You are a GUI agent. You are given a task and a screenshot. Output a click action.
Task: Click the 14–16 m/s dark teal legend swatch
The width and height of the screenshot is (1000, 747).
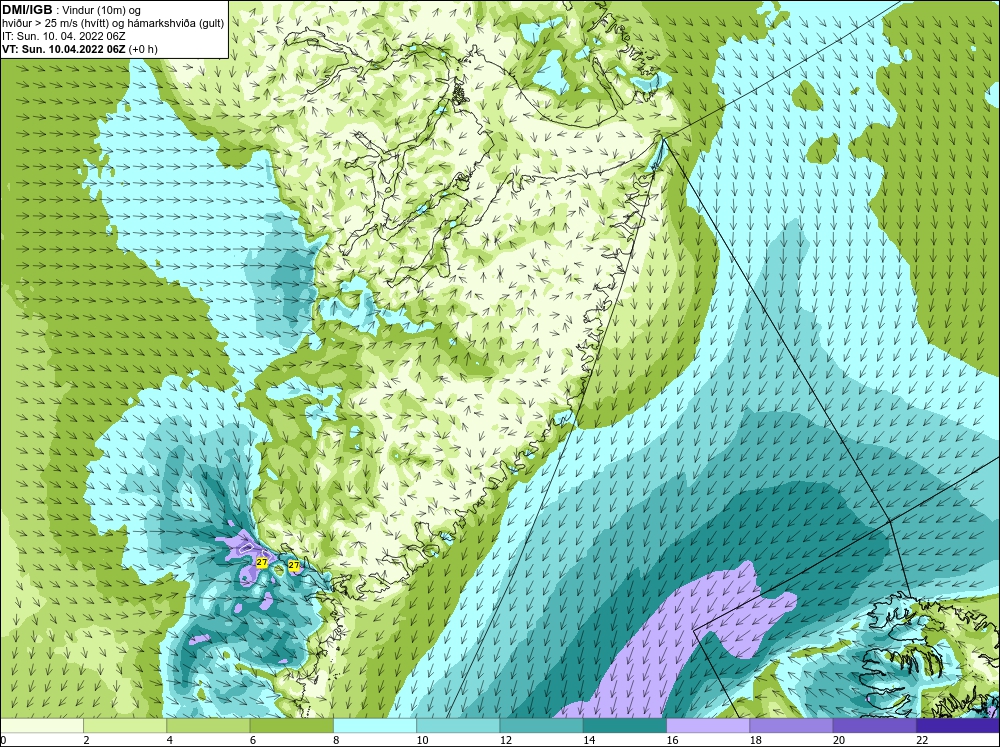(x=625, y=726)
